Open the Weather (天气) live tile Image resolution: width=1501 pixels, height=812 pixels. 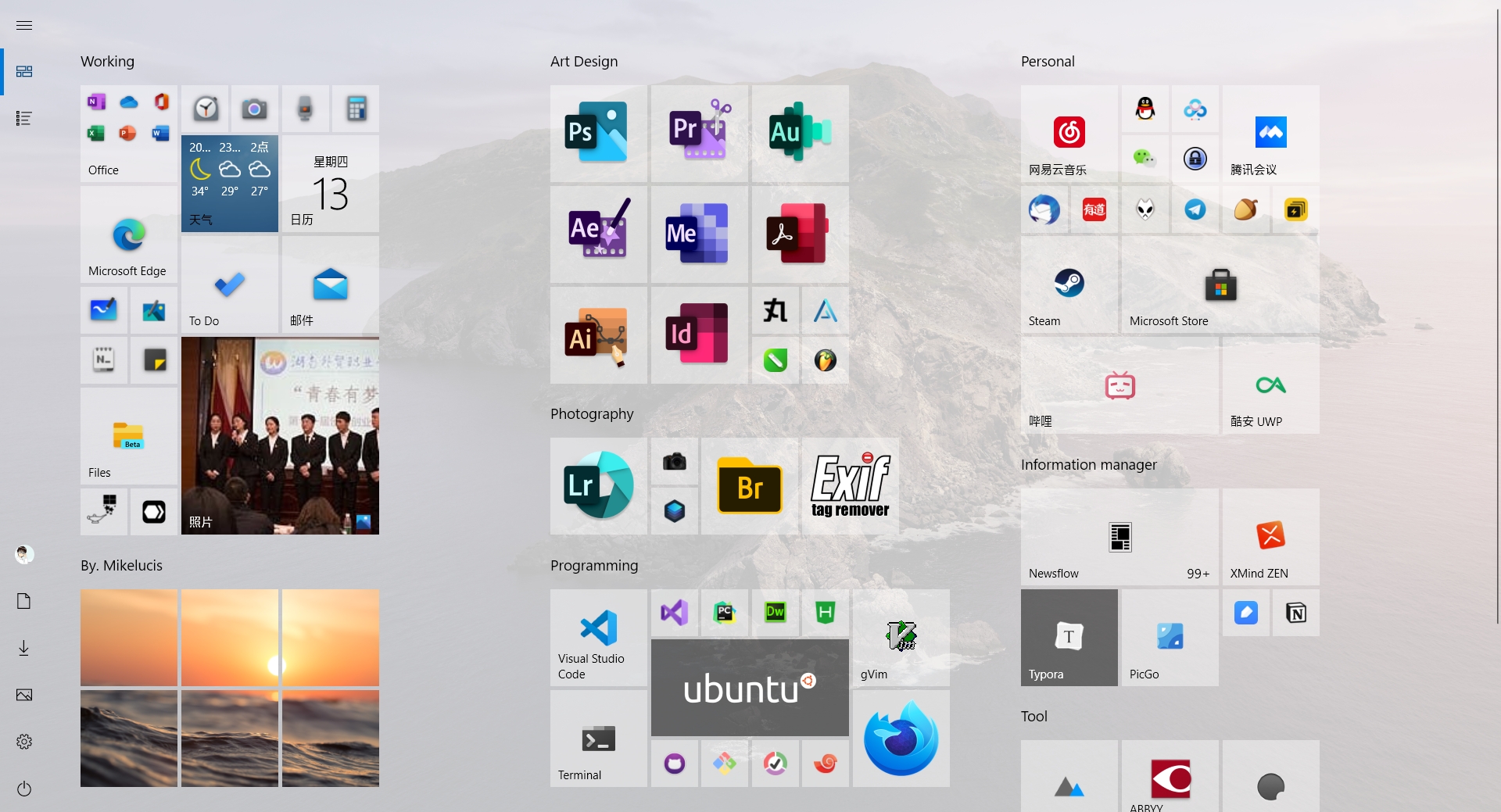pyautogui.click(x=229, y=184)
